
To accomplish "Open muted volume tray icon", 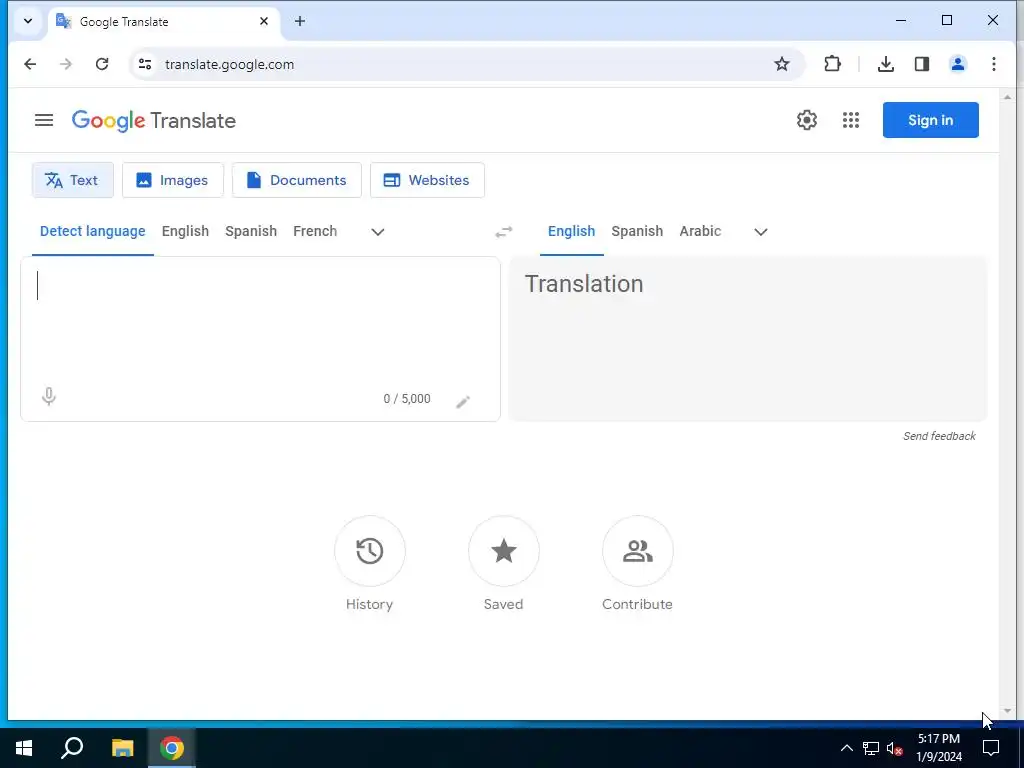I will point(895,748).
